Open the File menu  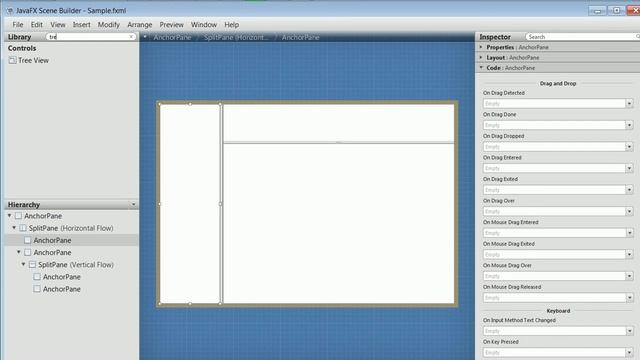[x=18, y=25]
